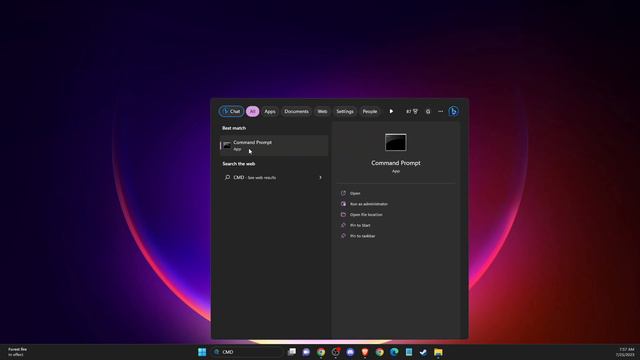
Task: Launch Microsoft Edge from the taskbar
Action: click(x=394, y=352)
